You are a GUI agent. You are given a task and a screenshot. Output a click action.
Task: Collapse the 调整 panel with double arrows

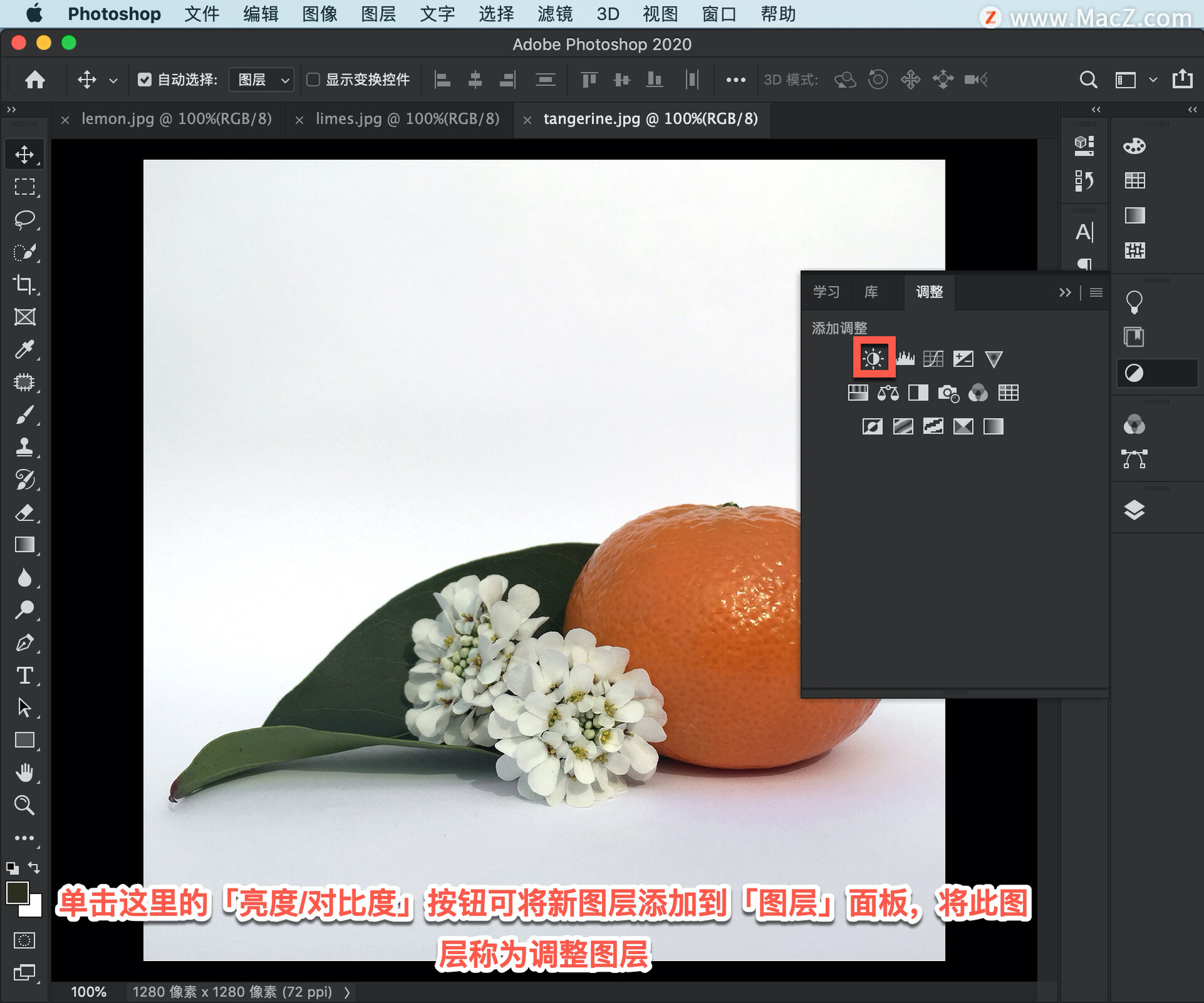[x=1065, y=292]
